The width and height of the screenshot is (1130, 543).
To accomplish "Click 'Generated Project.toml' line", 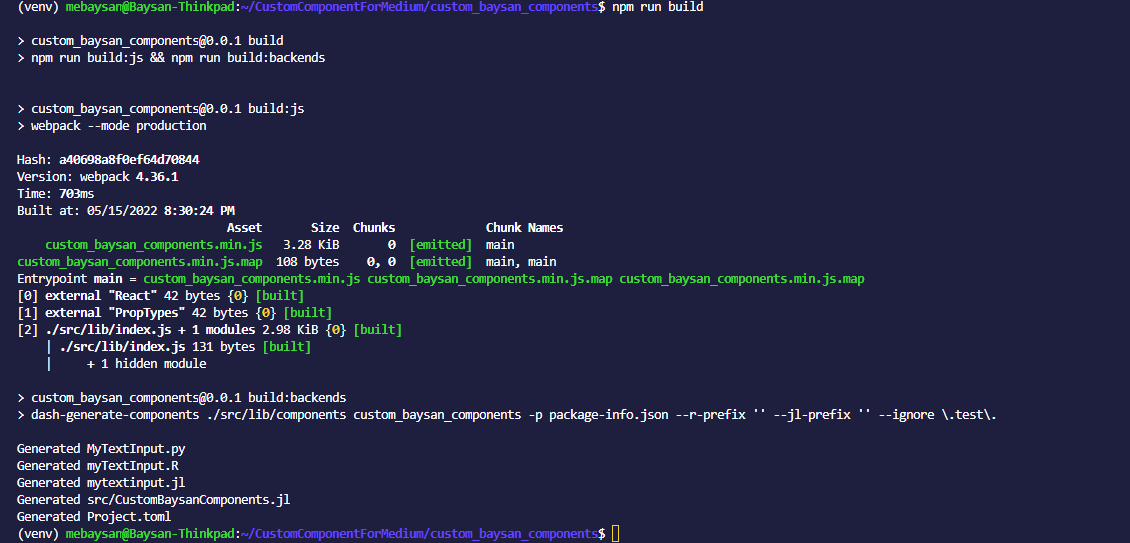I will [x=94, y=516].
